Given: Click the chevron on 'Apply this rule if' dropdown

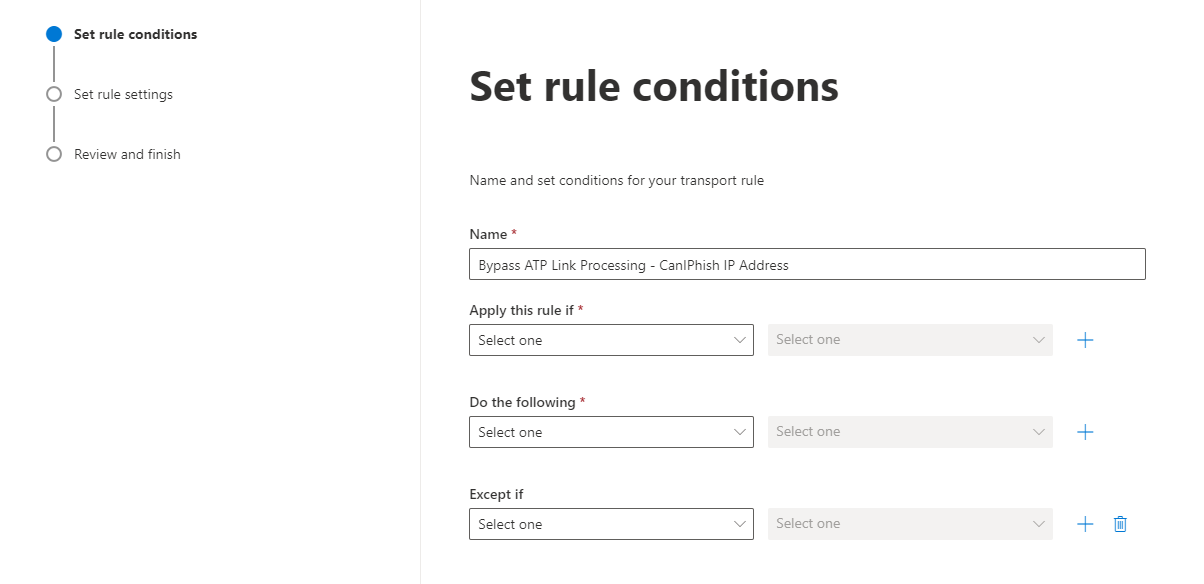Looking at the screenshot, I should coord(740,340).
